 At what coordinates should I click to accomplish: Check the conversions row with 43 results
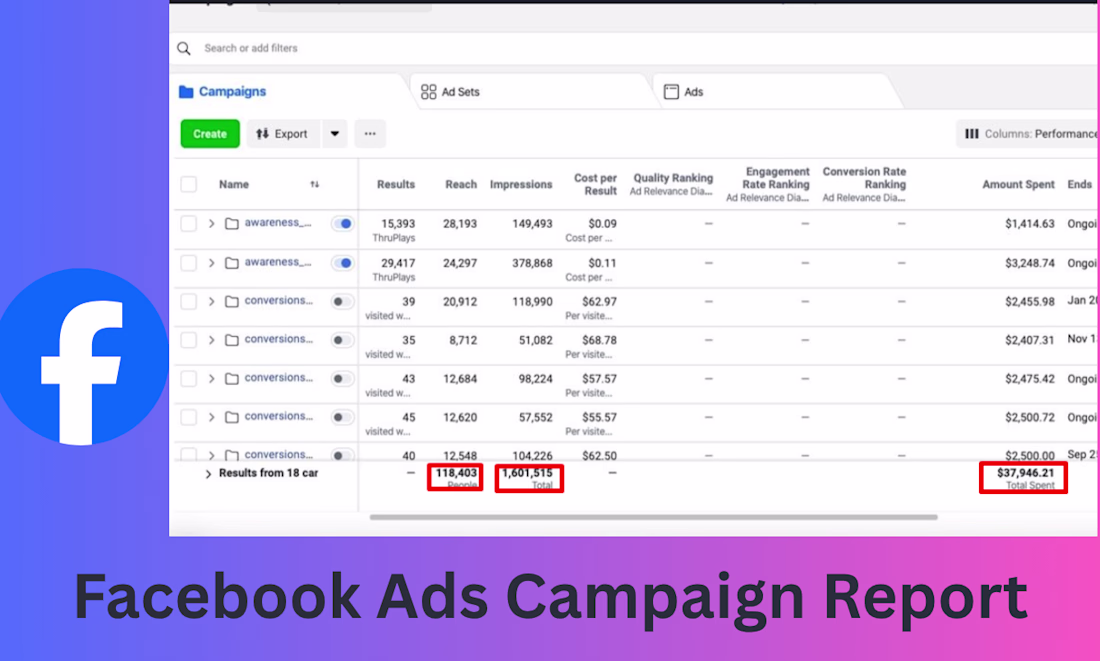pos(189,379)
